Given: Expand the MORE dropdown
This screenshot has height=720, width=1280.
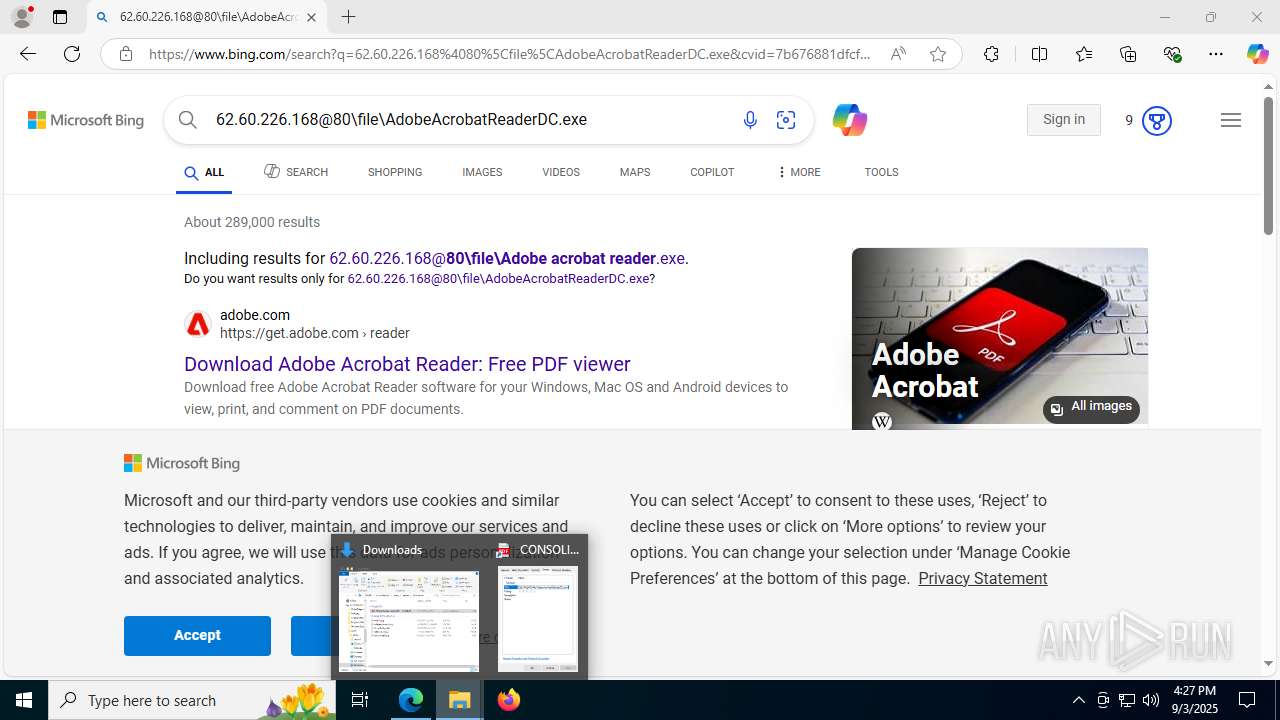Looking at the screenshot, I should 798,172.
